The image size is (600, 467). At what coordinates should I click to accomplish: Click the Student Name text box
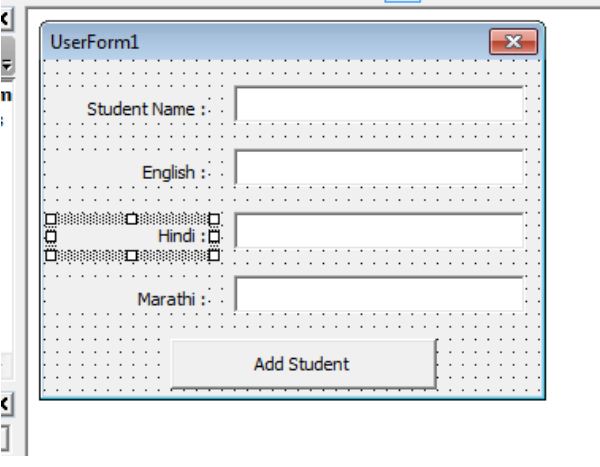(378, 104)
